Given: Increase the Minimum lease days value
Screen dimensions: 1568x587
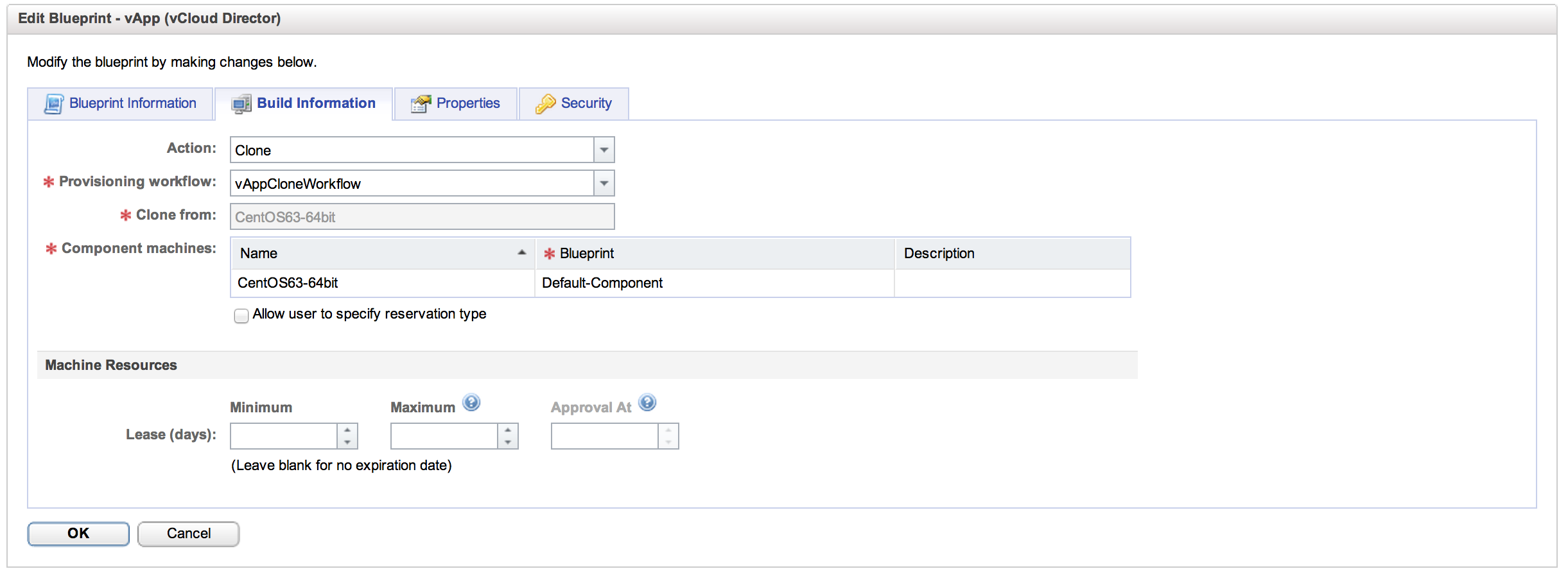Looking at the screenshot, I should point(347,430).
